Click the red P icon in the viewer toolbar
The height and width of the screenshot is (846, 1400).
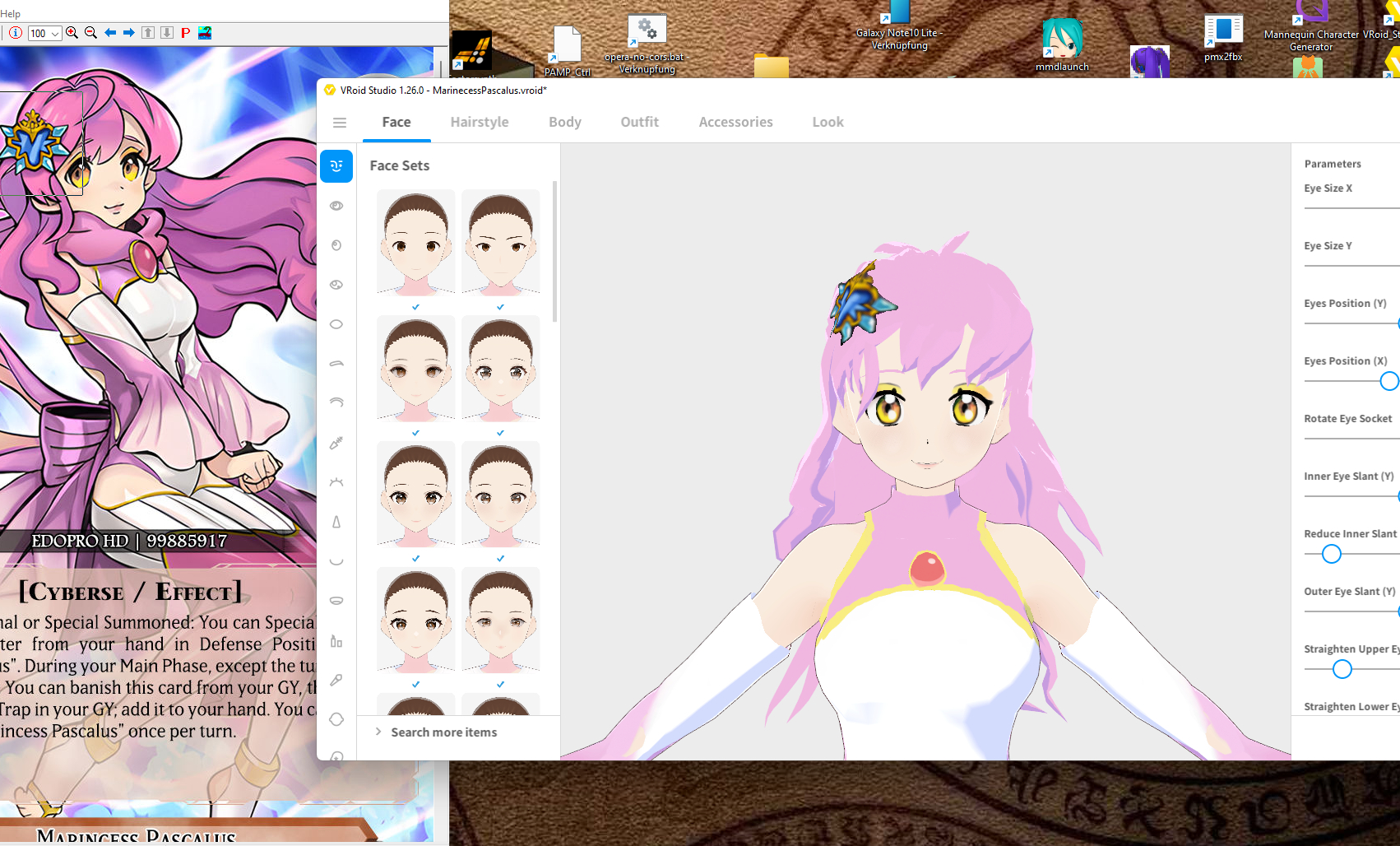(186, 33)
